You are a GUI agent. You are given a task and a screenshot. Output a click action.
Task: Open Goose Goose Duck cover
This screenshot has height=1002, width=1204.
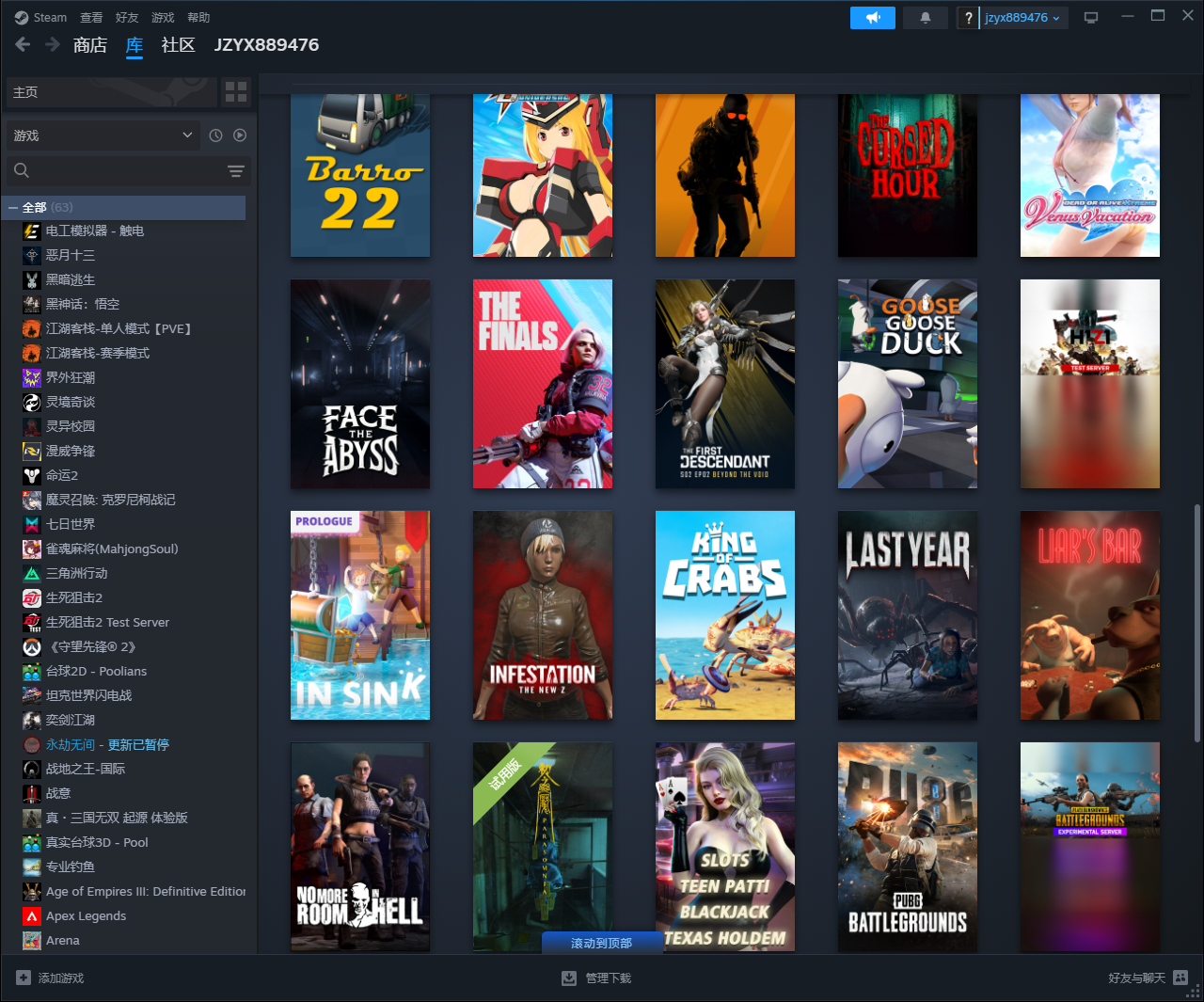(x=908, y=384)
